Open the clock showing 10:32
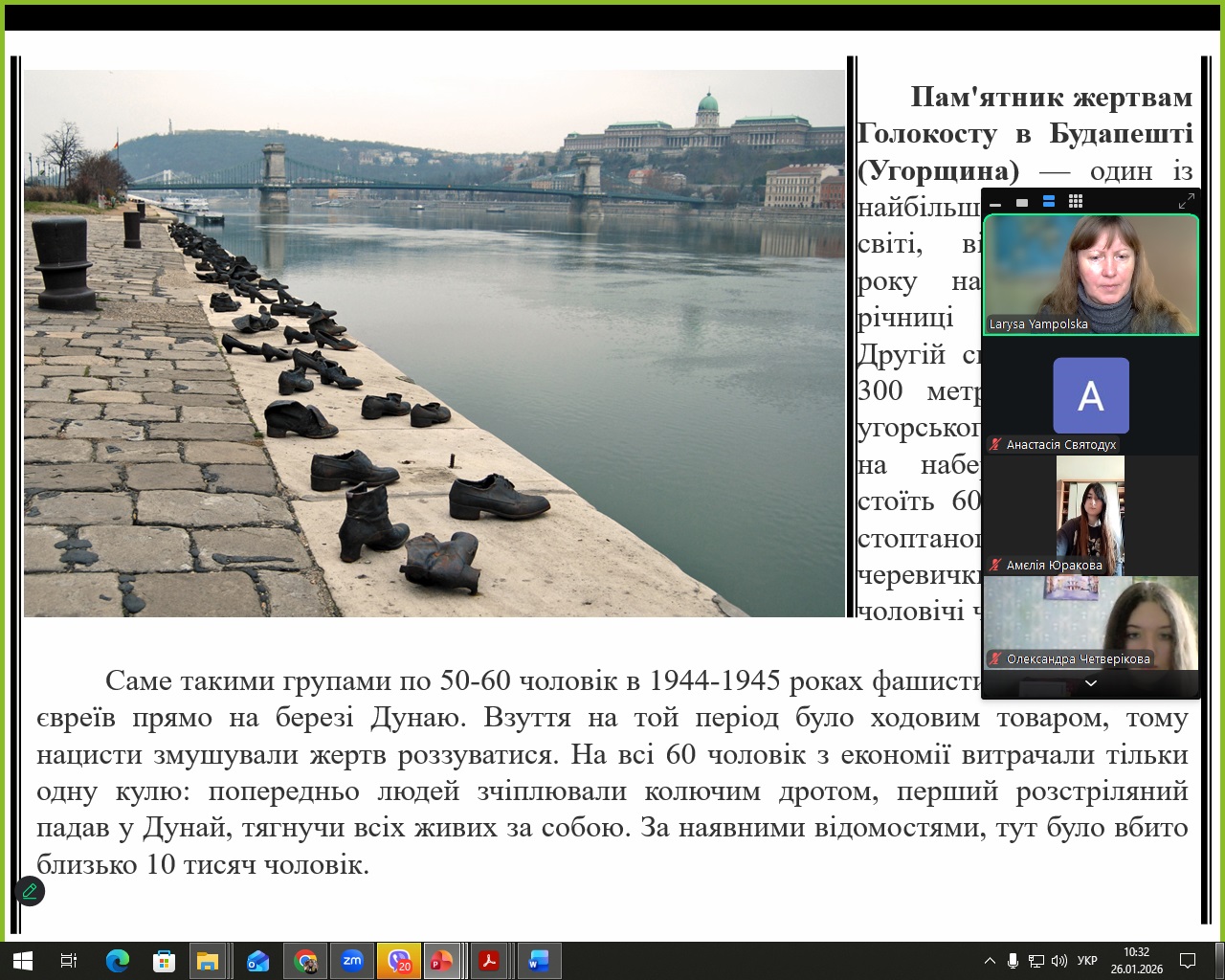The height and width of the screenshot is (980, 1225). 1136,961
